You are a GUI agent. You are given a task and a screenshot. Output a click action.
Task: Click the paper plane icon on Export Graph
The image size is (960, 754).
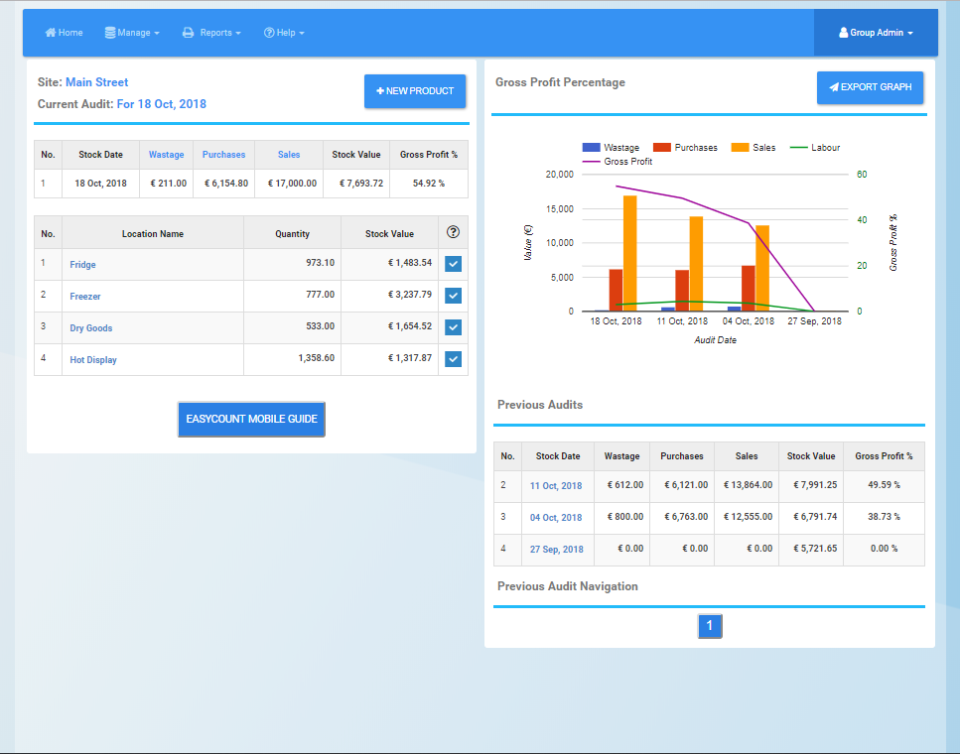(x=834, y=87)
